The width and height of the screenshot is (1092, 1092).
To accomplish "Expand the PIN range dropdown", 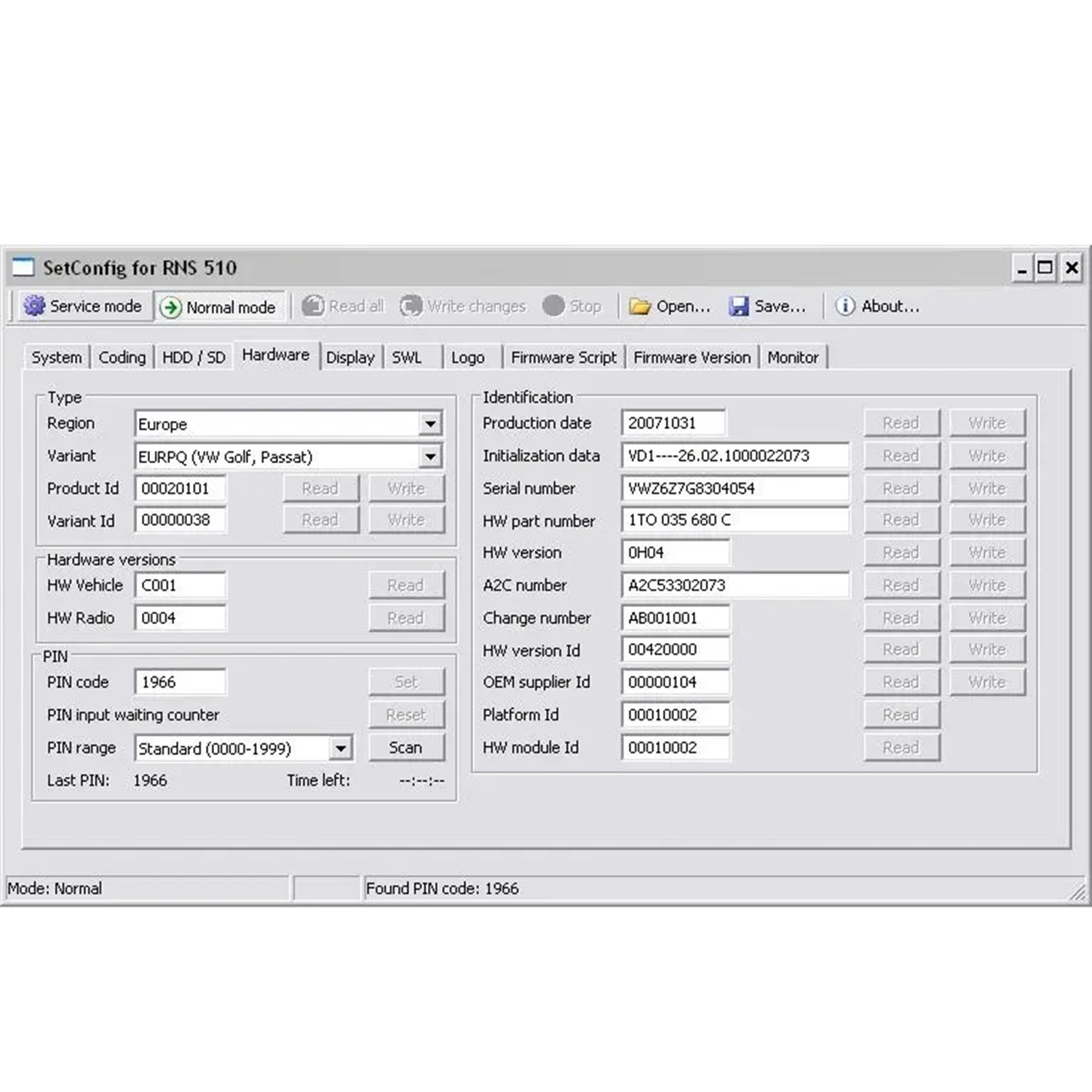I will coord(341,748).
